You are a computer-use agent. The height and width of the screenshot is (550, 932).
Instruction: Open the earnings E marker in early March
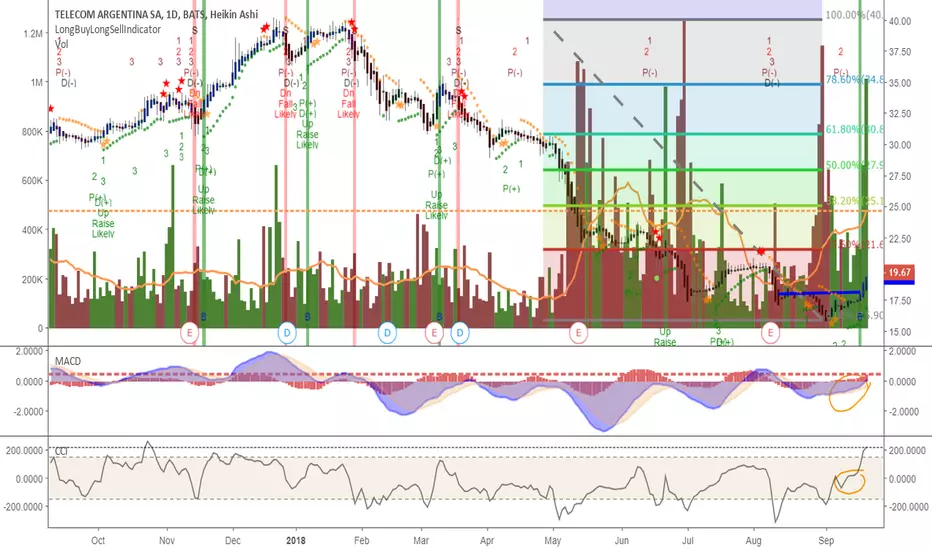(x=434, y=332)
